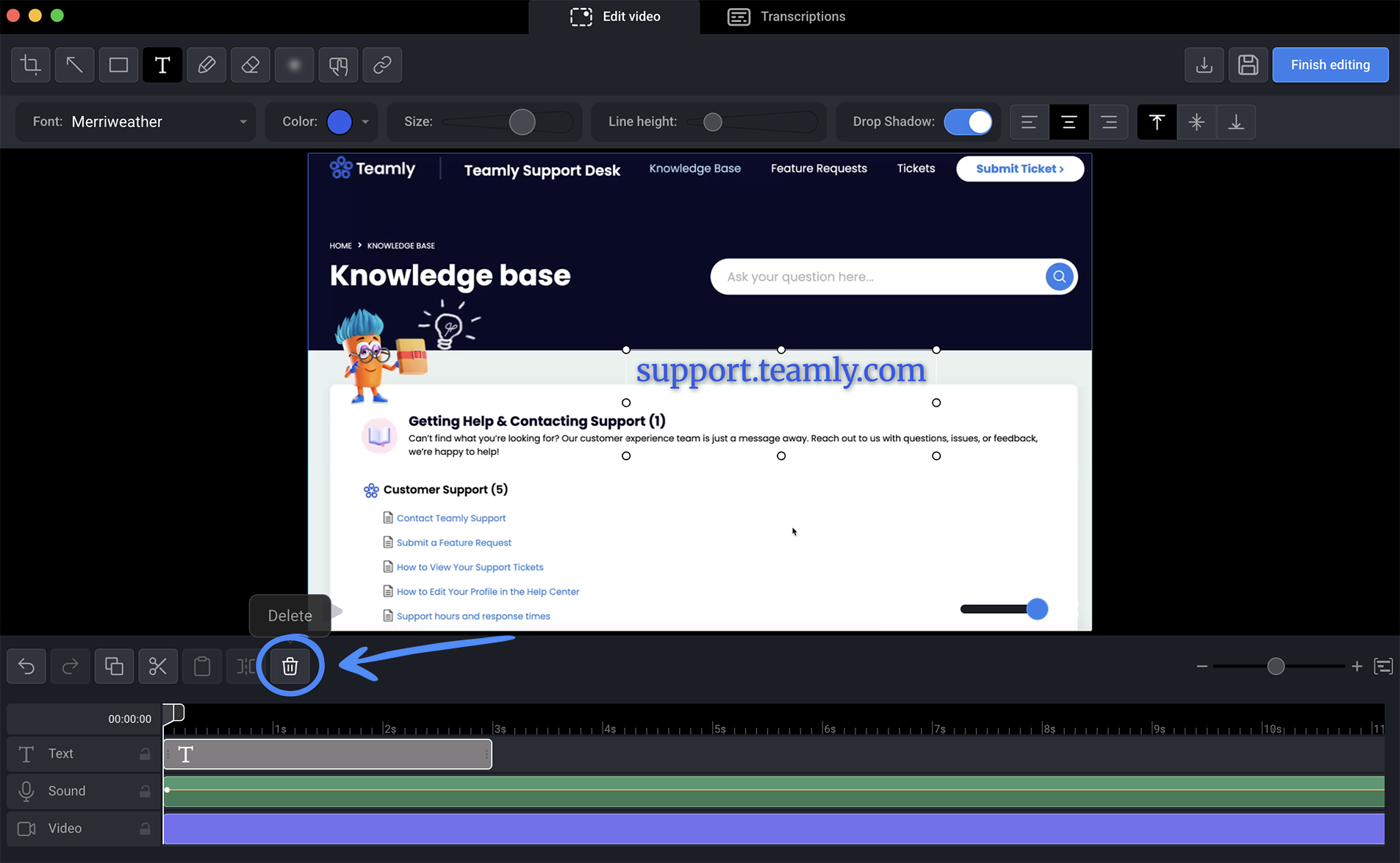1400x863 pixels.
Task: Switch to the Edit video tab
Action: point(615,16)
